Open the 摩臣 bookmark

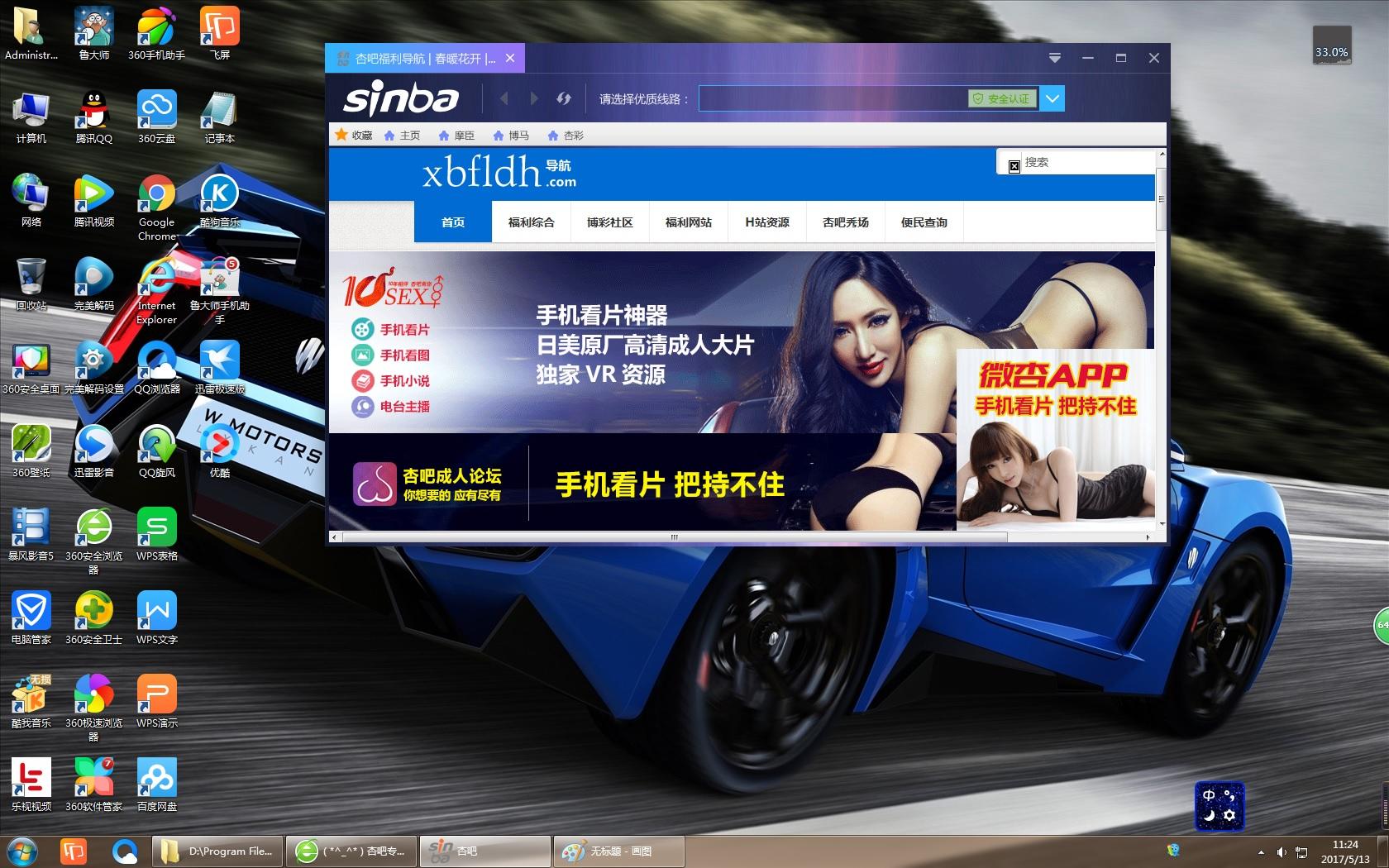pos(456,135)
